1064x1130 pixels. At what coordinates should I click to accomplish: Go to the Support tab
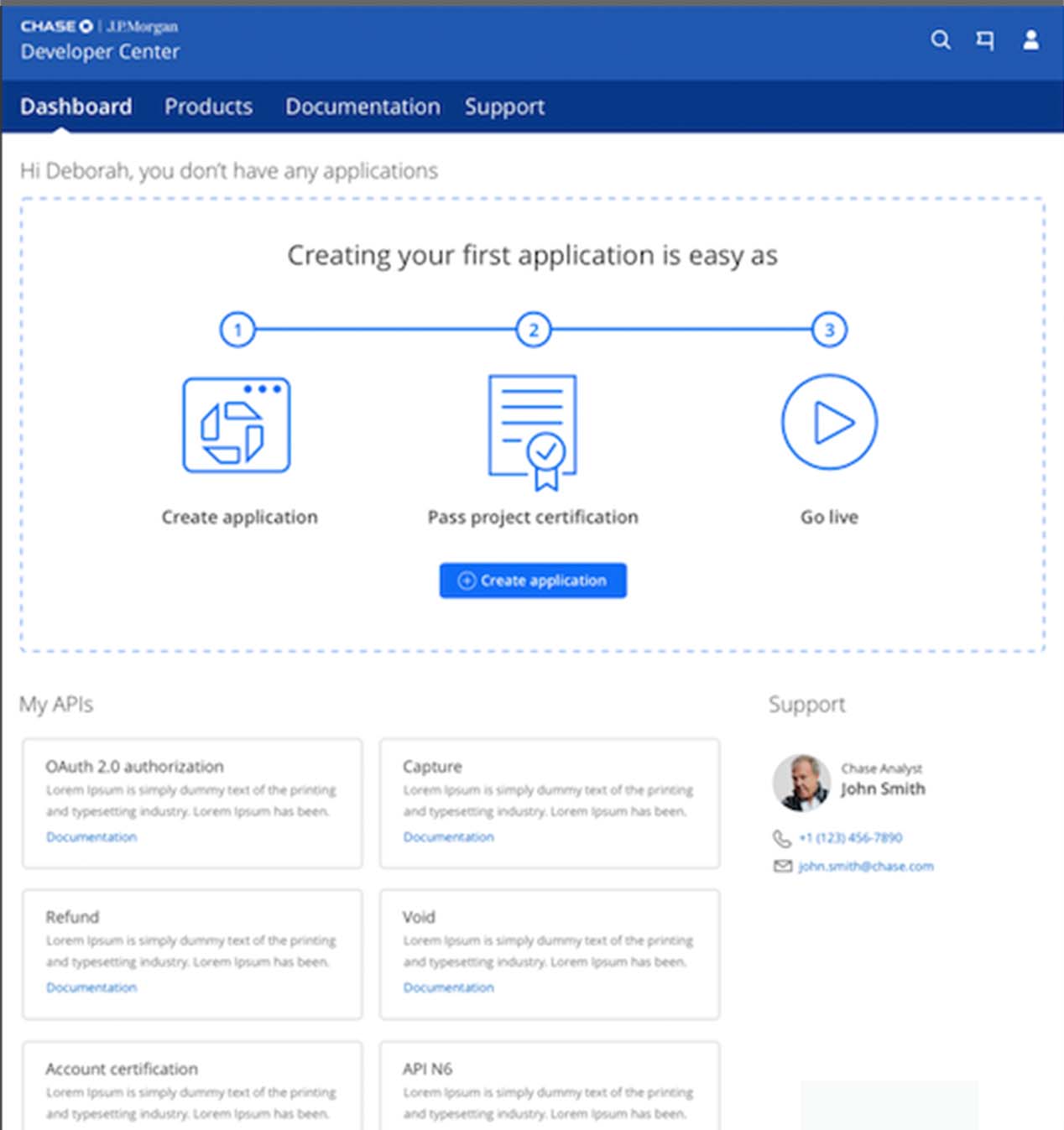pos(504,107)
